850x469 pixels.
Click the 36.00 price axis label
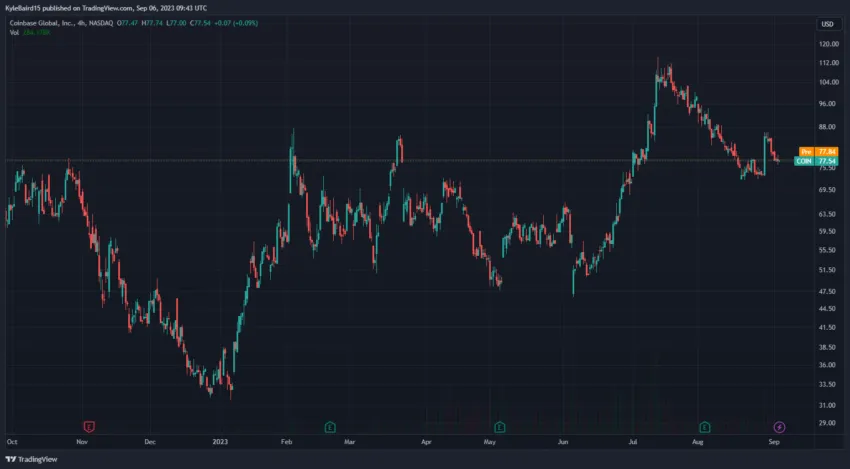(x=829, y=365)
